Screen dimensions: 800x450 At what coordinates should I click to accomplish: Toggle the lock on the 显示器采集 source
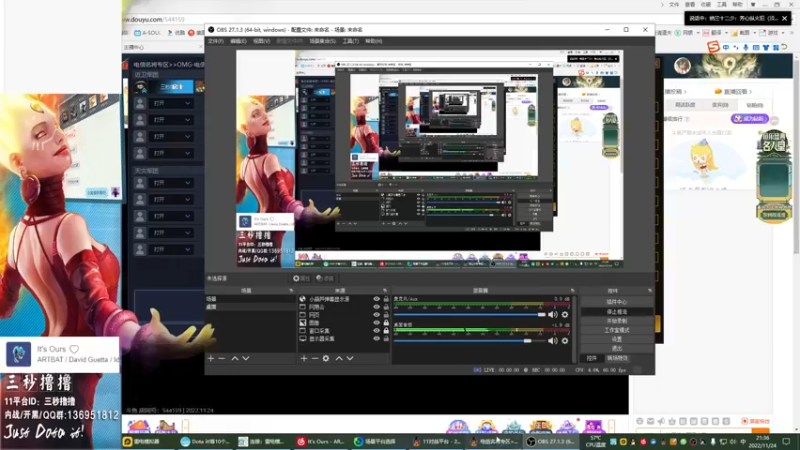(386, 339)
